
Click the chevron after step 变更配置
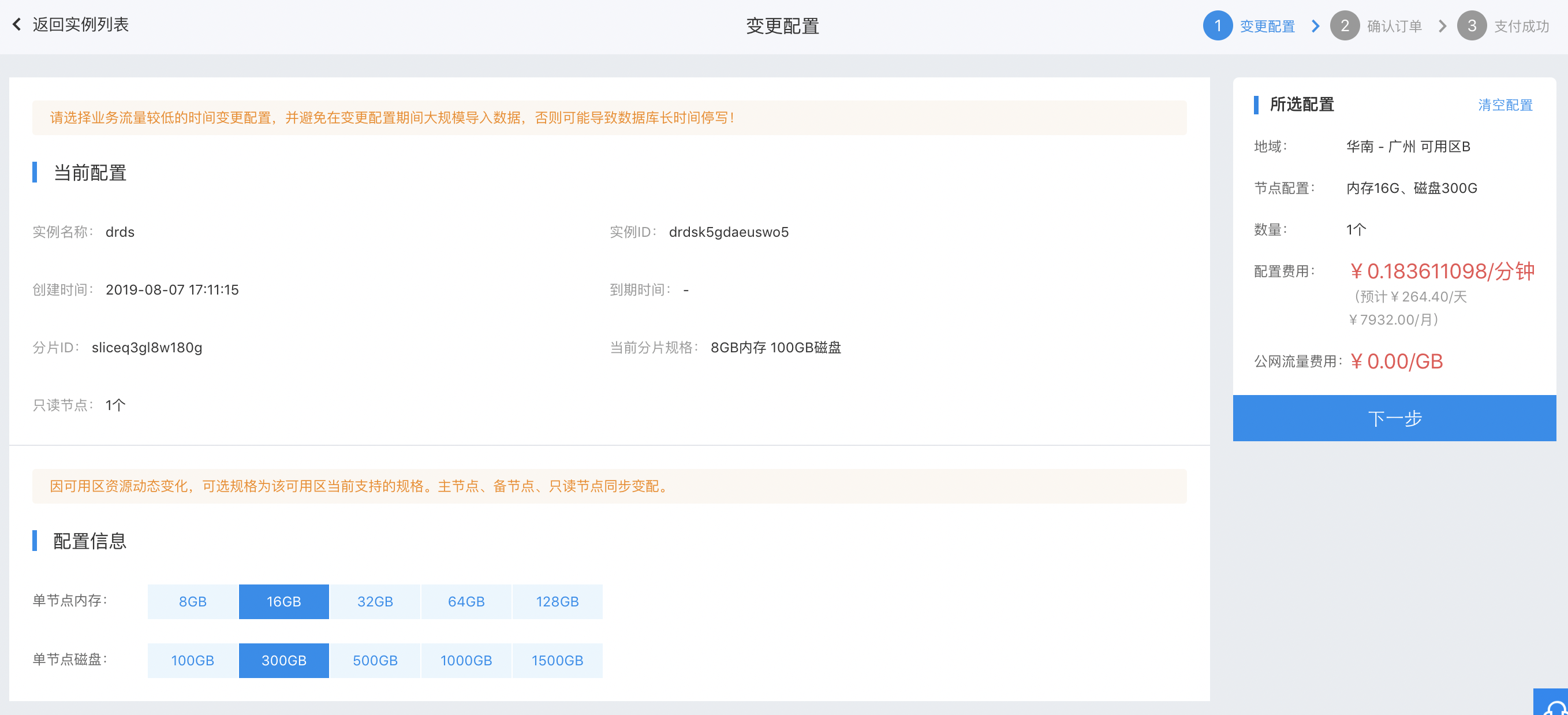(x=1315, y=26)
